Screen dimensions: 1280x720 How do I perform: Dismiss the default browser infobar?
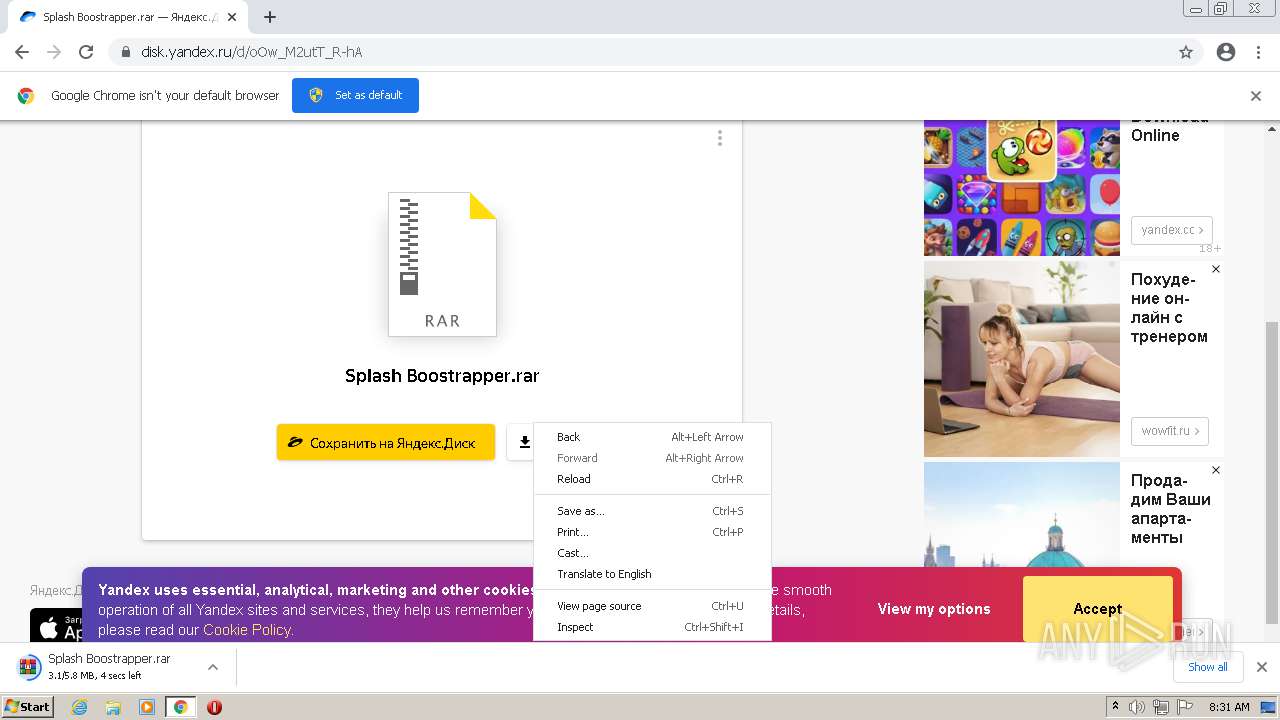1256,96
